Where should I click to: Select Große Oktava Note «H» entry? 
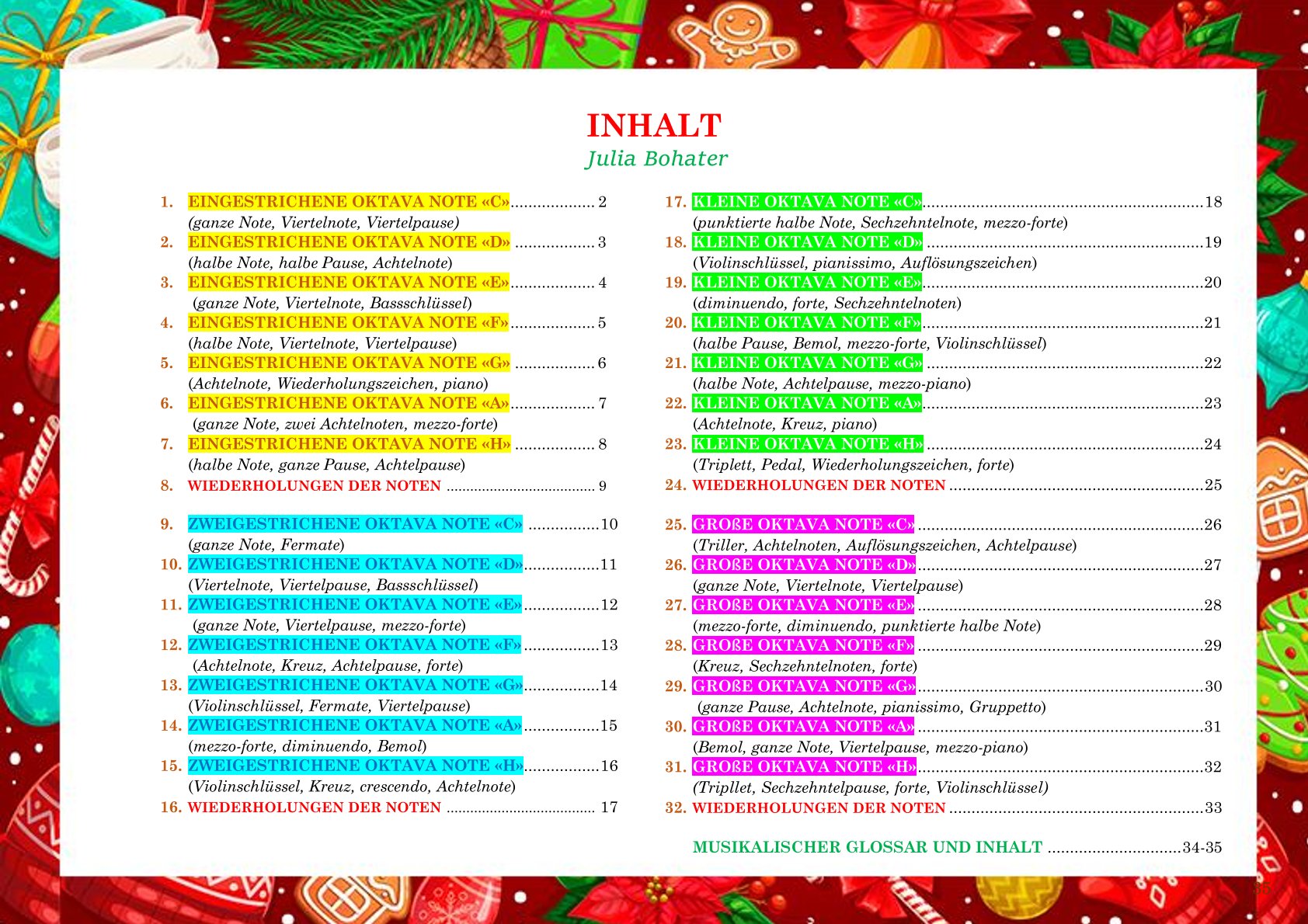804,767
